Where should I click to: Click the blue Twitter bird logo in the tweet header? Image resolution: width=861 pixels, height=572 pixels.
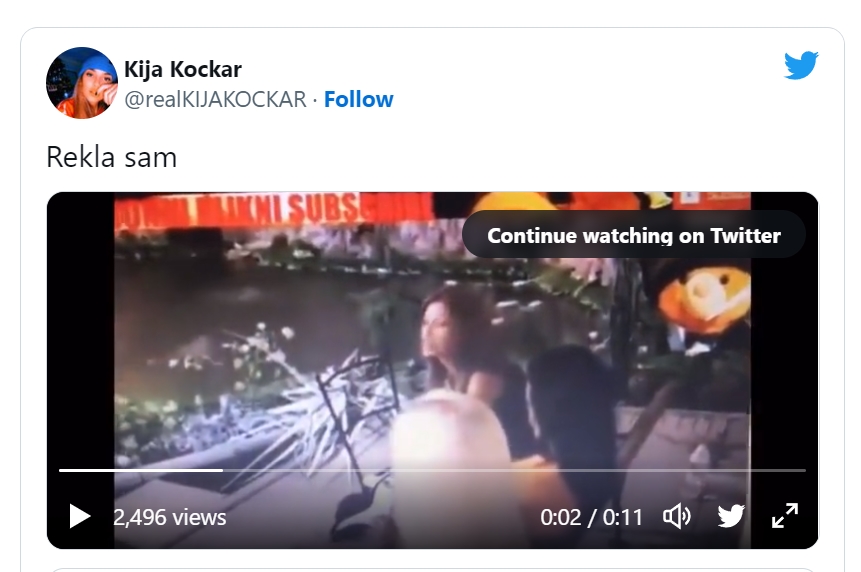click(x=801, y=66)
